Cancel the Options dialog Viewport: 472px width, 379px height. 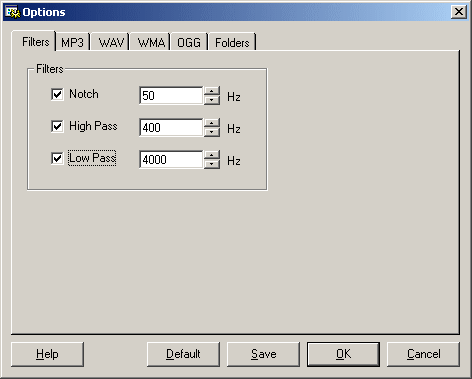coord(423,354)
